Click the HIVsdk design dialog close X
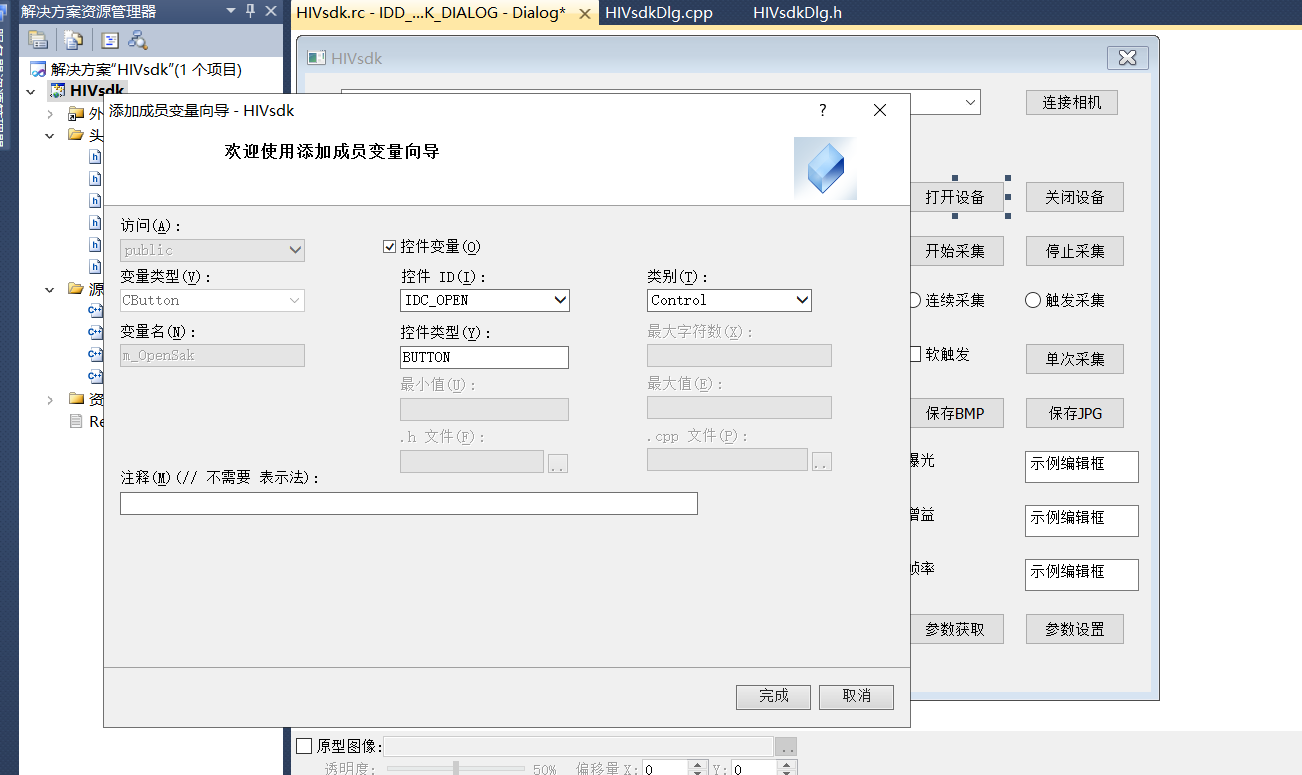The height and width of the screenshot is (775, 1302). click(1128, 58)
